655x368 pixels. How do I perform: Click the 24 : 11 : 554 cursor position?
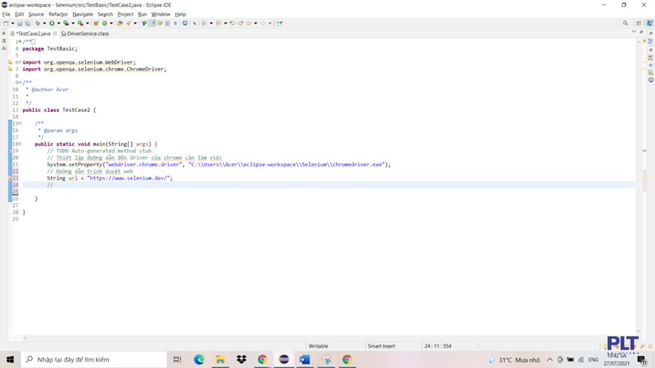[438, 346]
